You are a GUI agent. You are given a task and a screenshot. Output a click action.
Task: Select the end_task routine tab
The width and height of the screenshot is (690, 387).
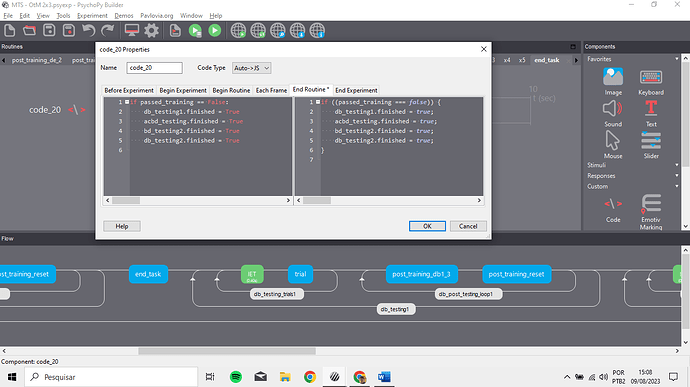[x=547, y=60]
